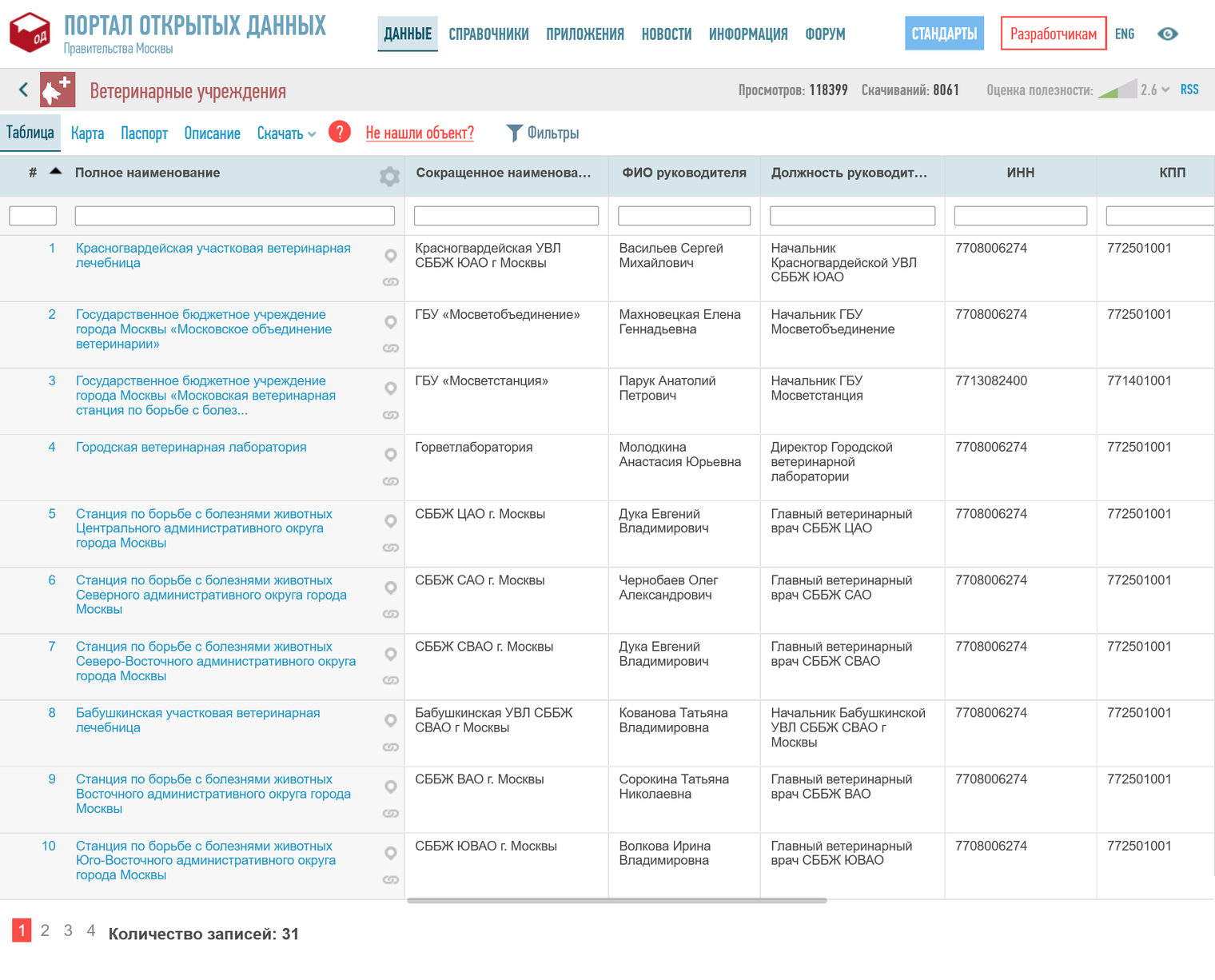Show row 1 Красногвардейская лечебница on map pin
The image size is (1215, 980).
391,256
